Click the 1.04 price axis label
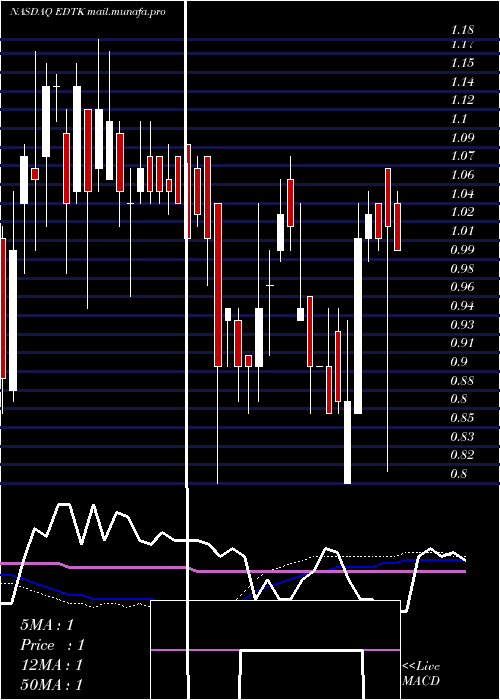Viewport: 500px width, 700px height. (x=462, y=194)
